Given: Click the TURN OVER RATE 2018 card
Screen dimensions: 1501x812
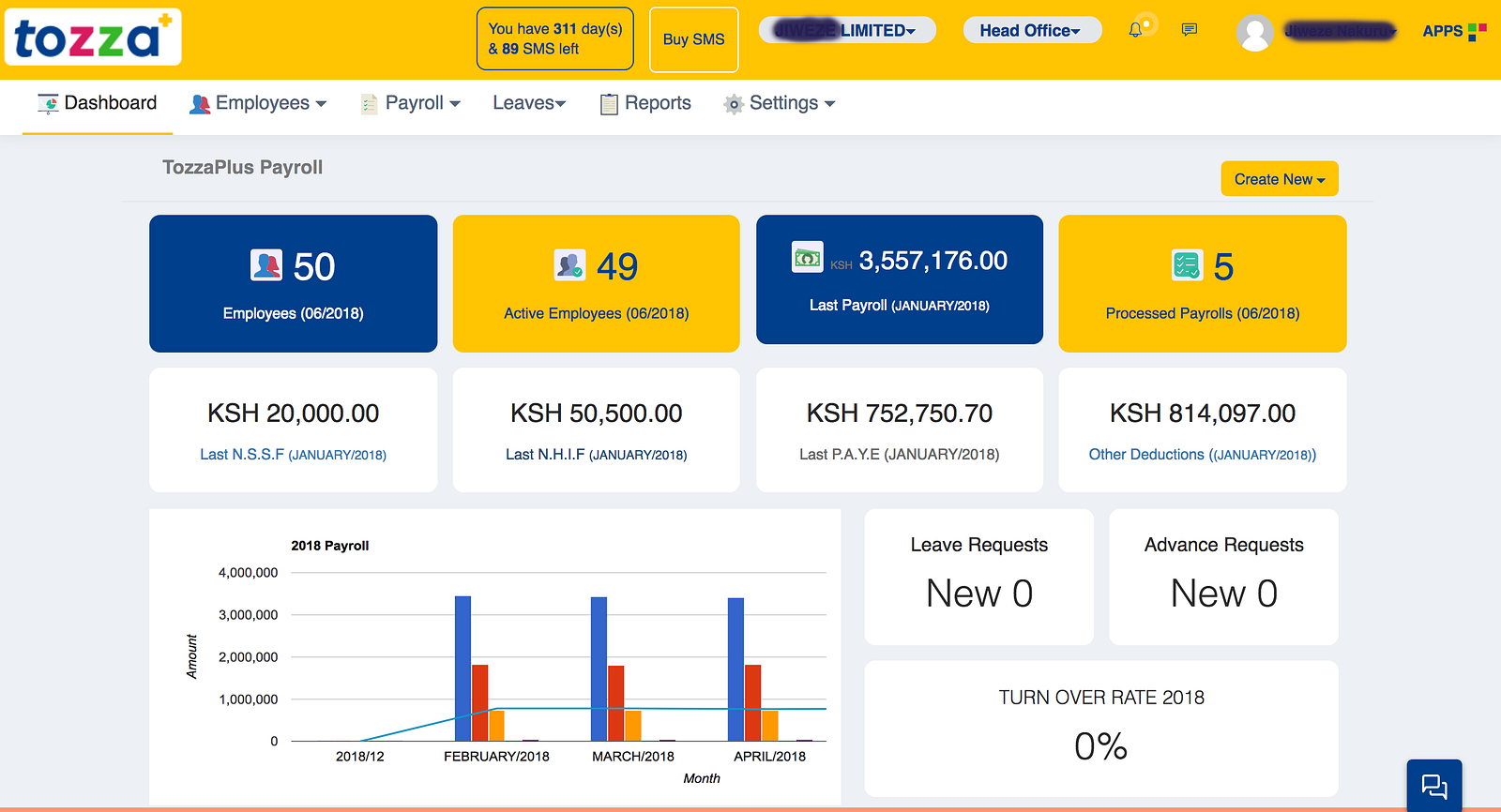Looking at the screenshot, I should click(x=1101, y=729).
